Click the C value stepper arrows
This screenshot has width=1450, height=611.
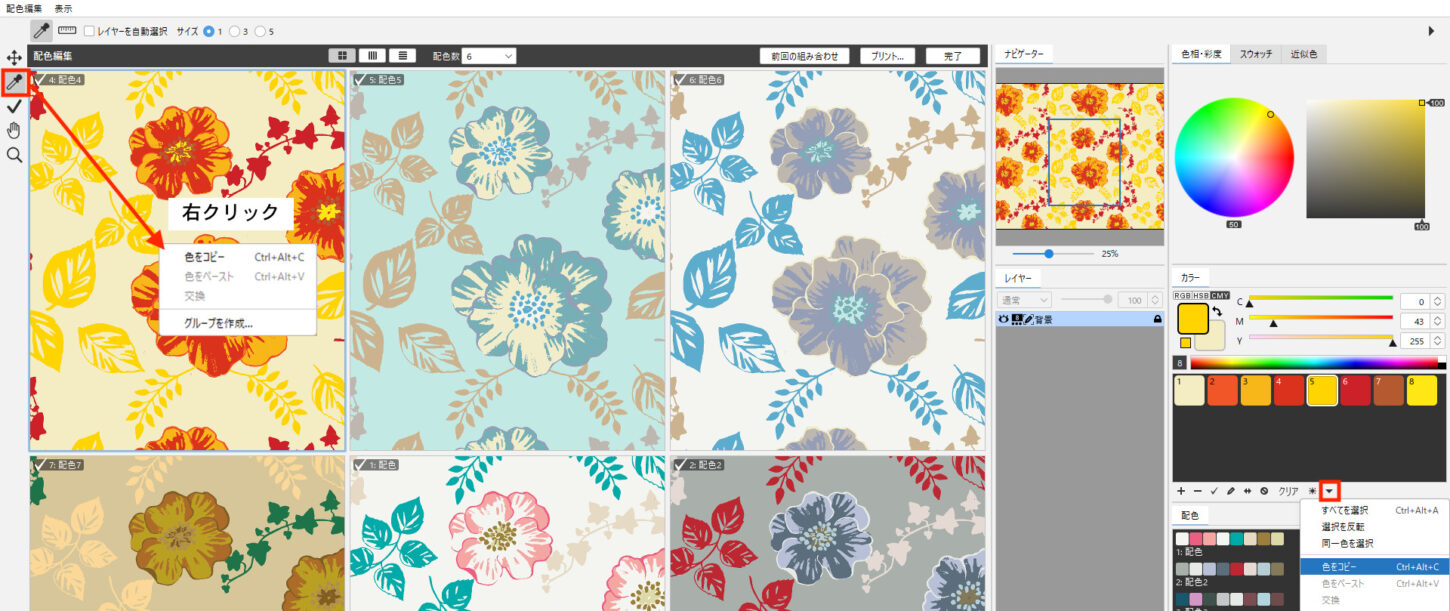click(x=1438, y=301)
